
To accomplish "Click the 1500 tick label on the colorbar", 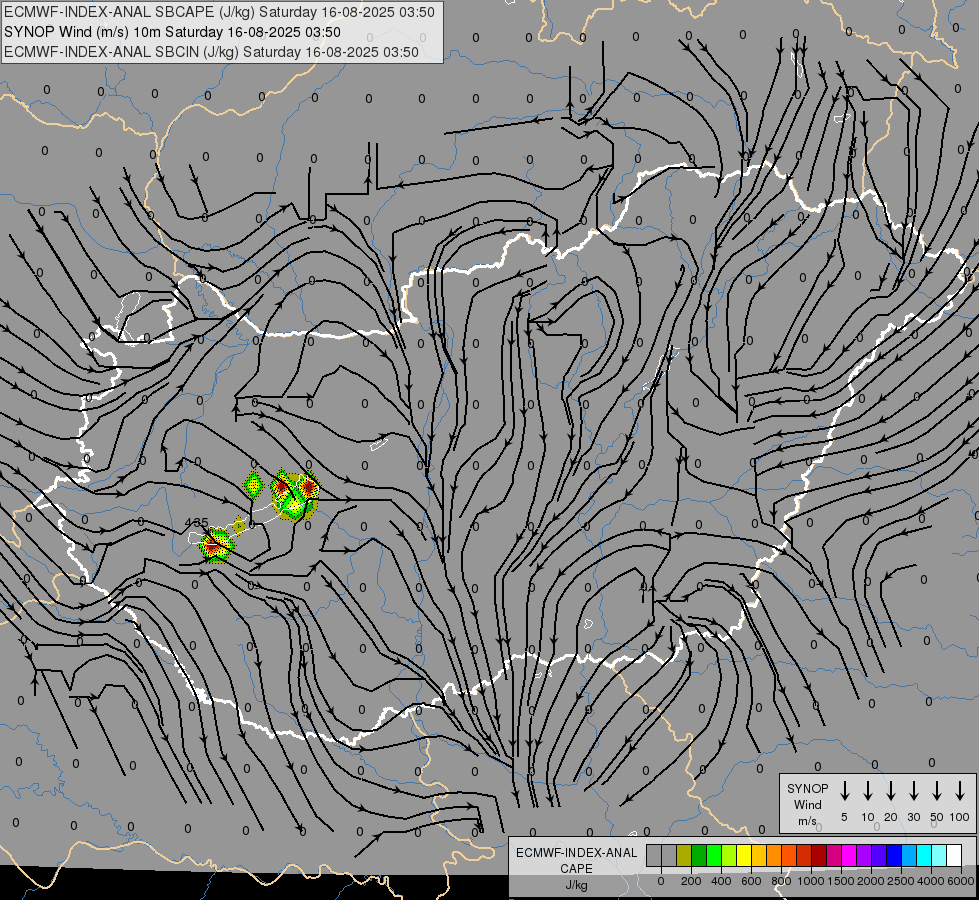I will tap(841, 881).
